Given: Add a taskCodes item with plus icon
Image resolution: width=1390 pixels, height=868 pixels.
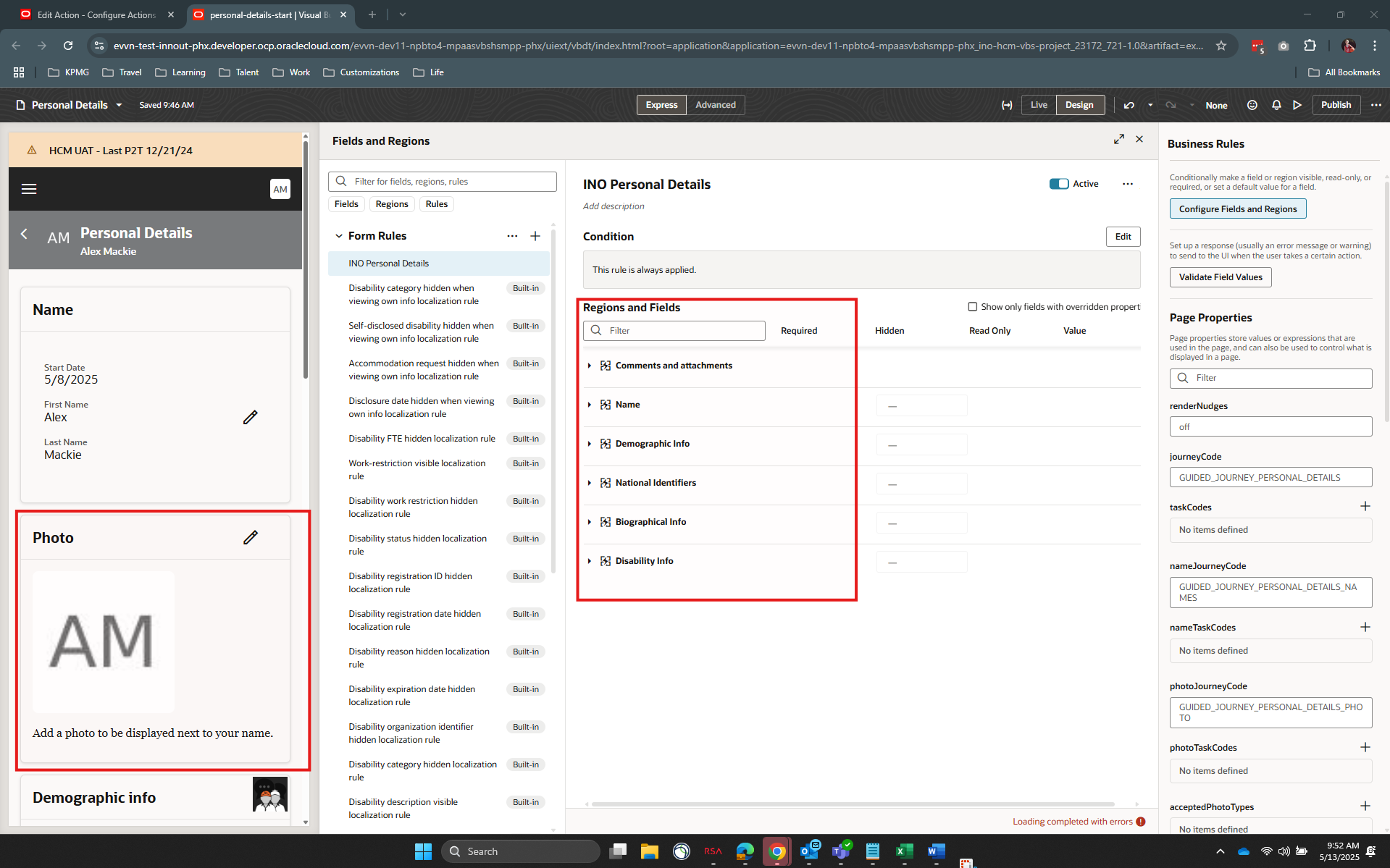Looking at the screenshot, I should pos(1365,506).
